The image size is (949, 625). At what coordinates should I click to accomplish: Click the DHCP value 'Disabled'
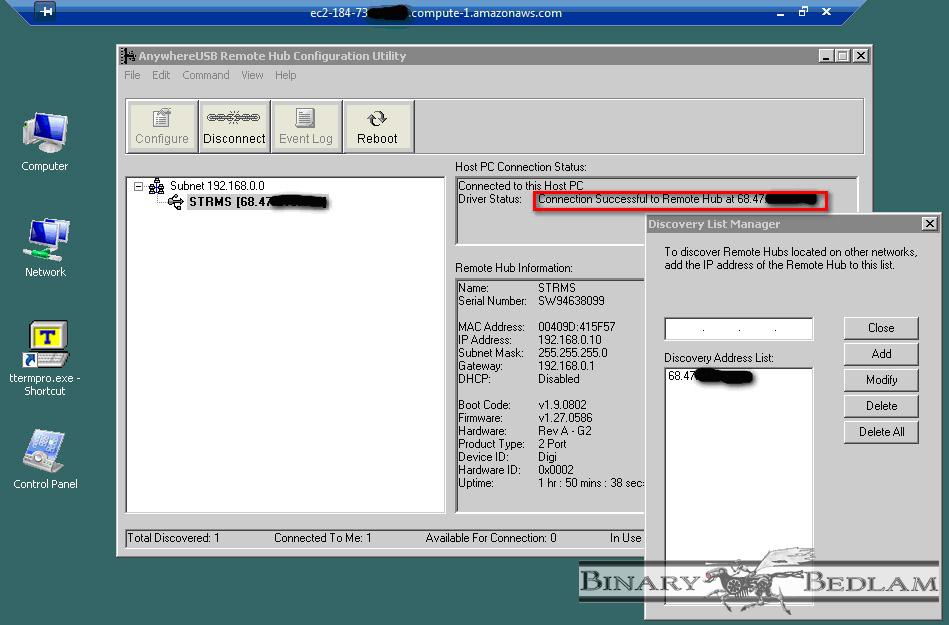tap(559, 379)
